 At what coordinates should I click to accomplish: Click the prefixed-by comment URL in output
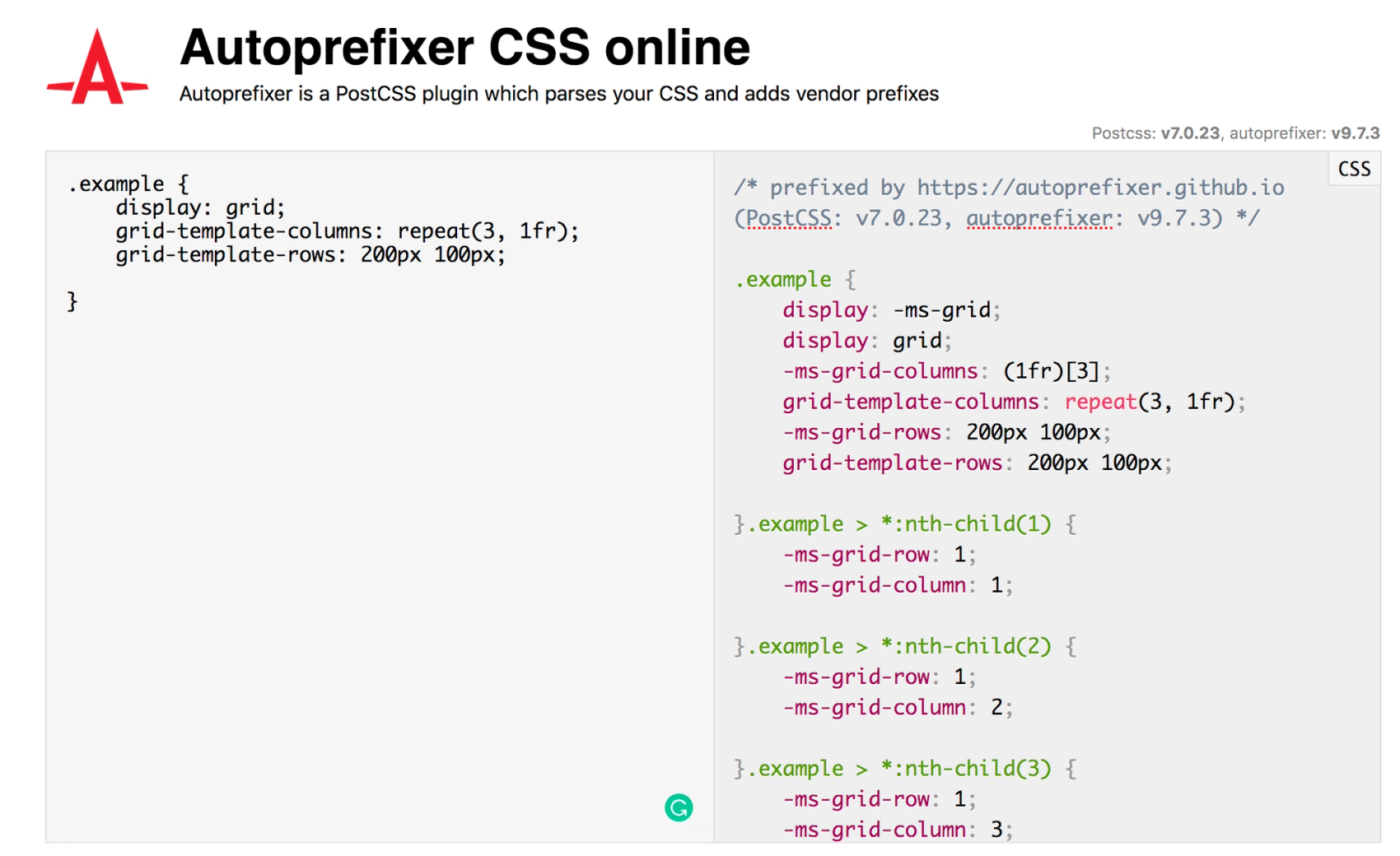point(1100,188)
